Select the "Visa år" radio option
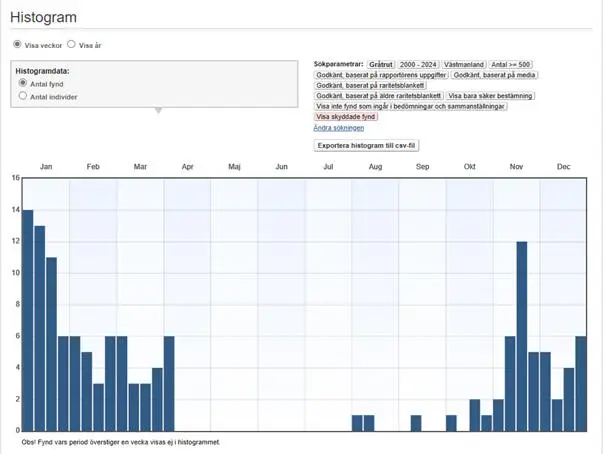603x454 pixels. pyautogui.click(x=71, y=45)
